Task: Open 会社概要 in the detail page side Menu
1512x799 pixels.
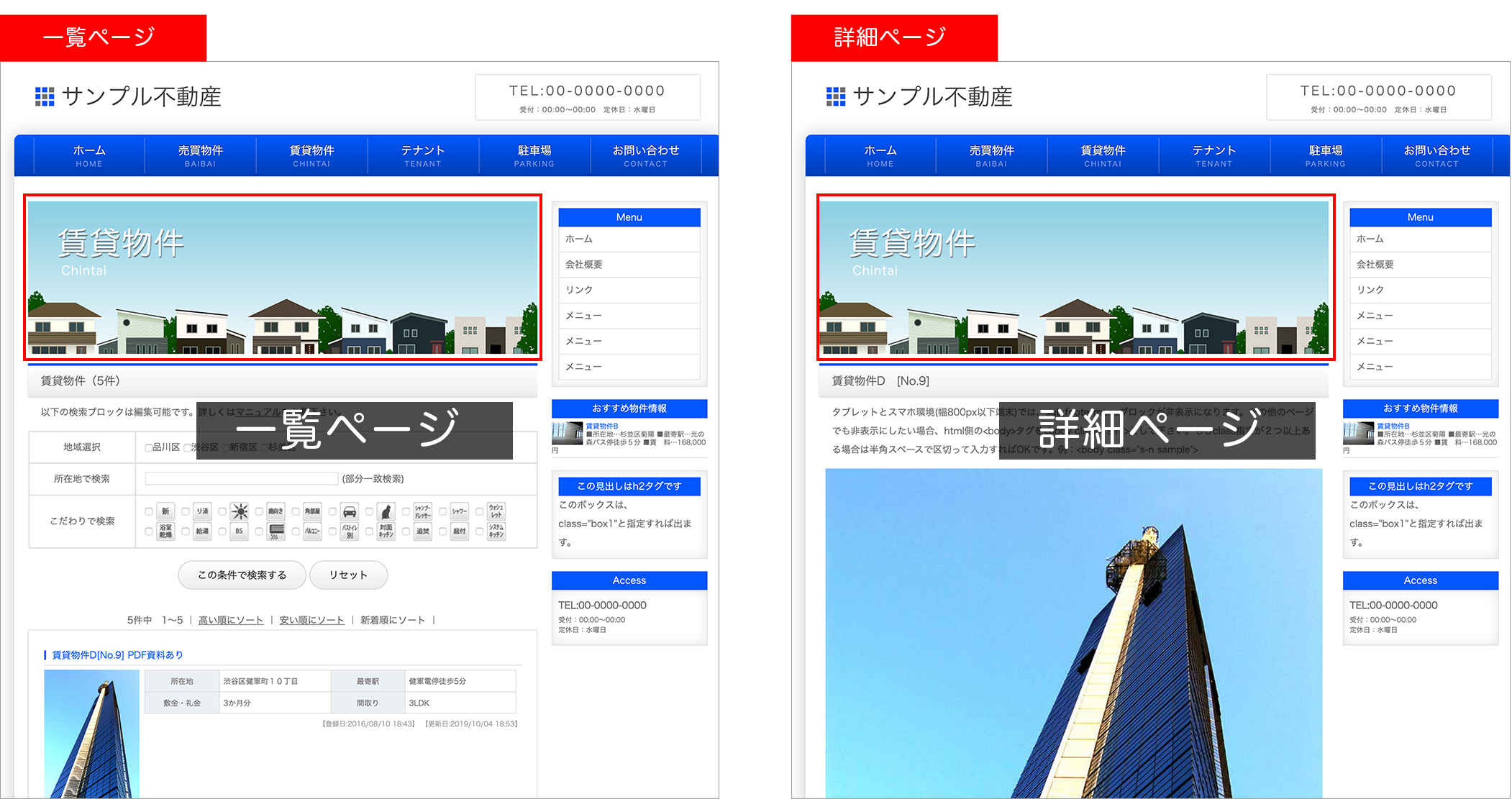Action: coord(1421,265)
